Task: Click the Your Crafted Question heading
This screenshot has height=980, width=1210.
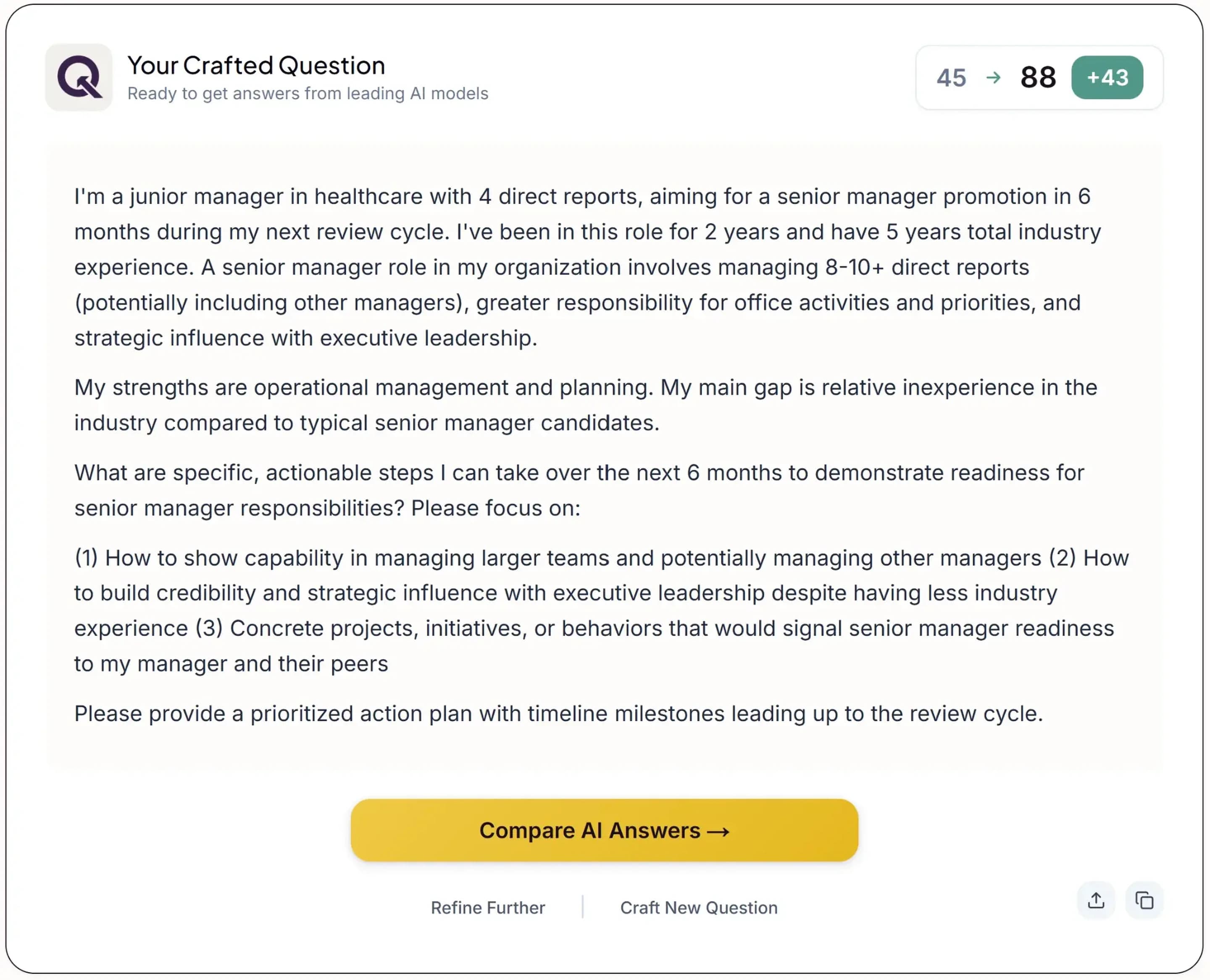Action: pos(256,66)
